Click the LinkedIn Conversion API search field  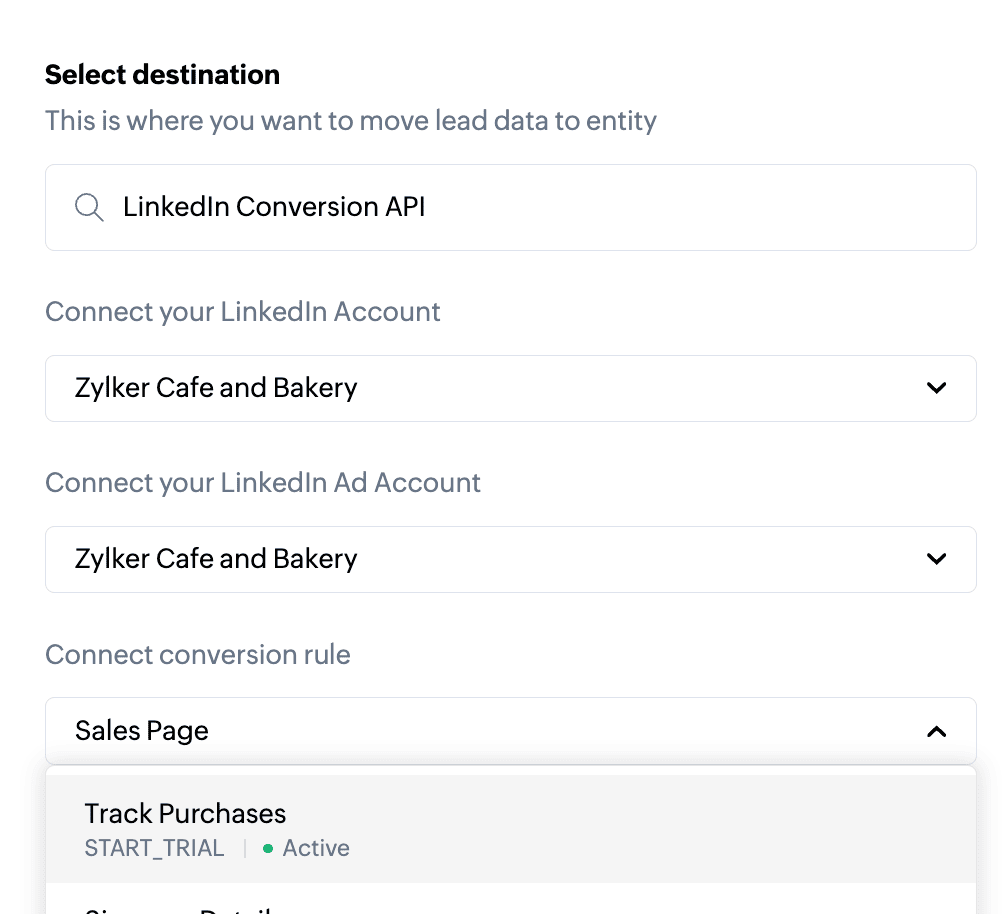point(510,207)
